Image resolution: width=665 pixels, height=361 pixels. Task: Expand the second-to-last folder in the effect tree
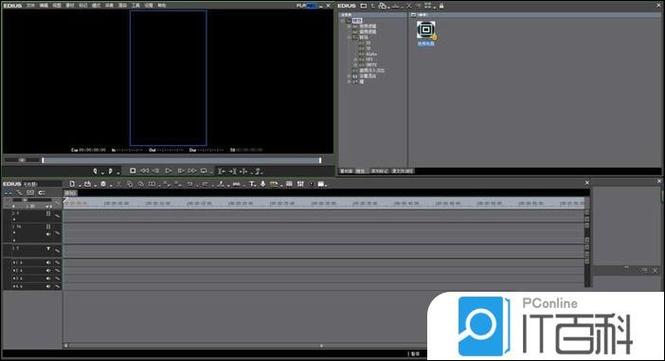coord(348,76)
